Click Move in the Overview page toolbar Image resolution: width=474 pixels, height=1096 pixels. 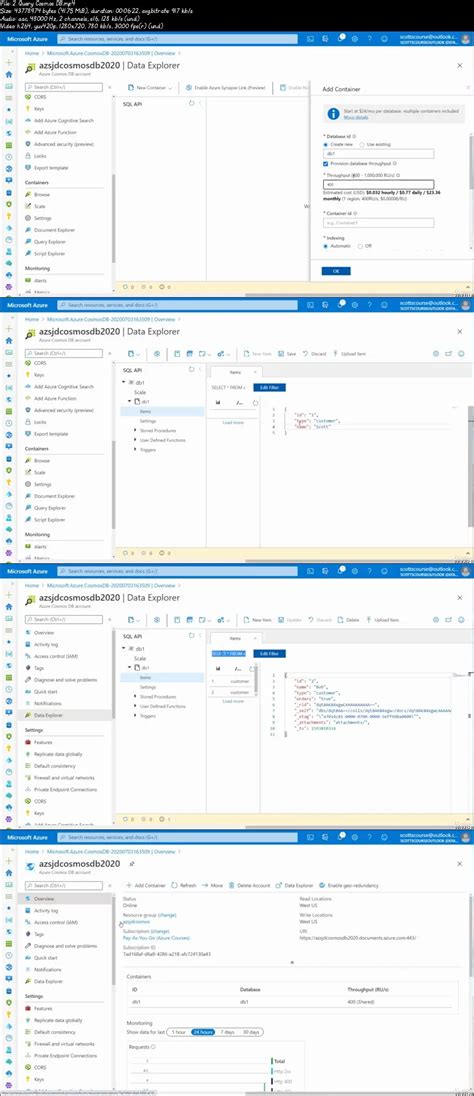click(213, 885)
